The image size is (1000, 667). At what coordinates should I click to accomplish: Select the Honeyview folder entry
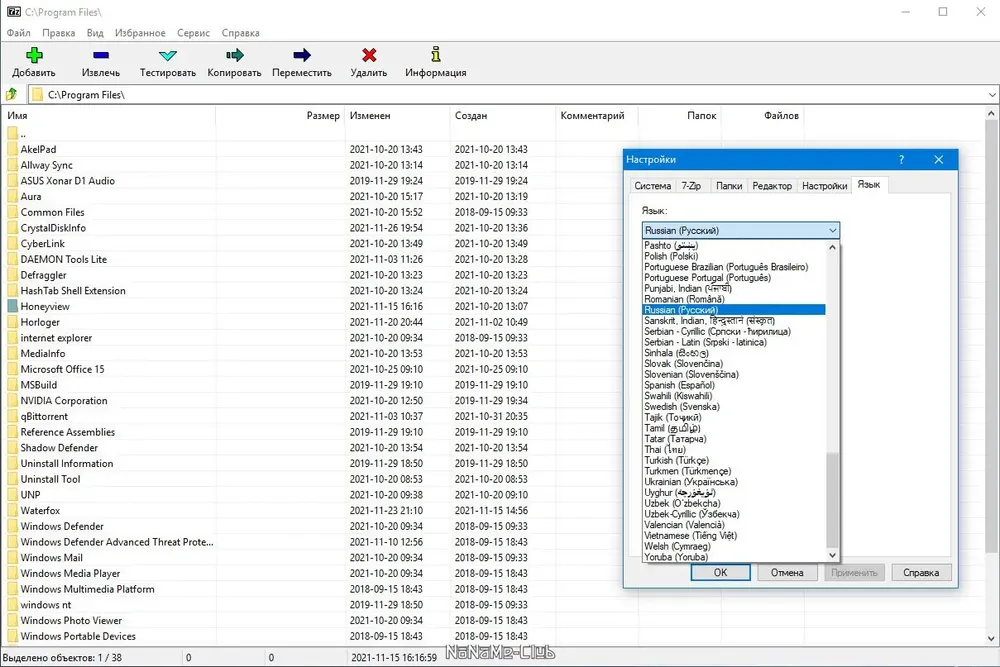tap(45, 306)
